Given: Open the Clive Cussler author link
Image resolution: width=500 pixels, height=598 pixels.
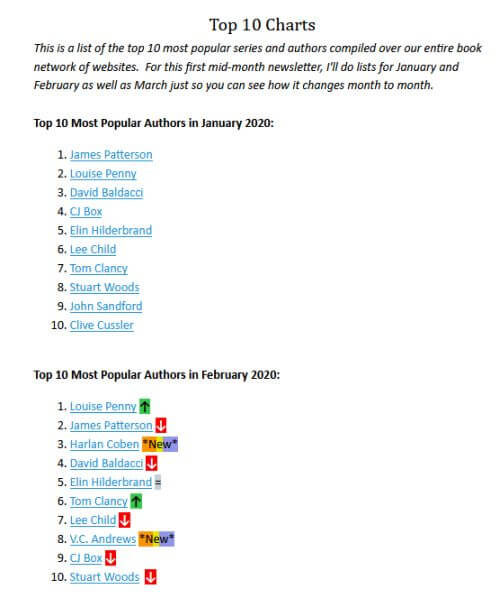Looking at the screenshot, I should (101, 325).
